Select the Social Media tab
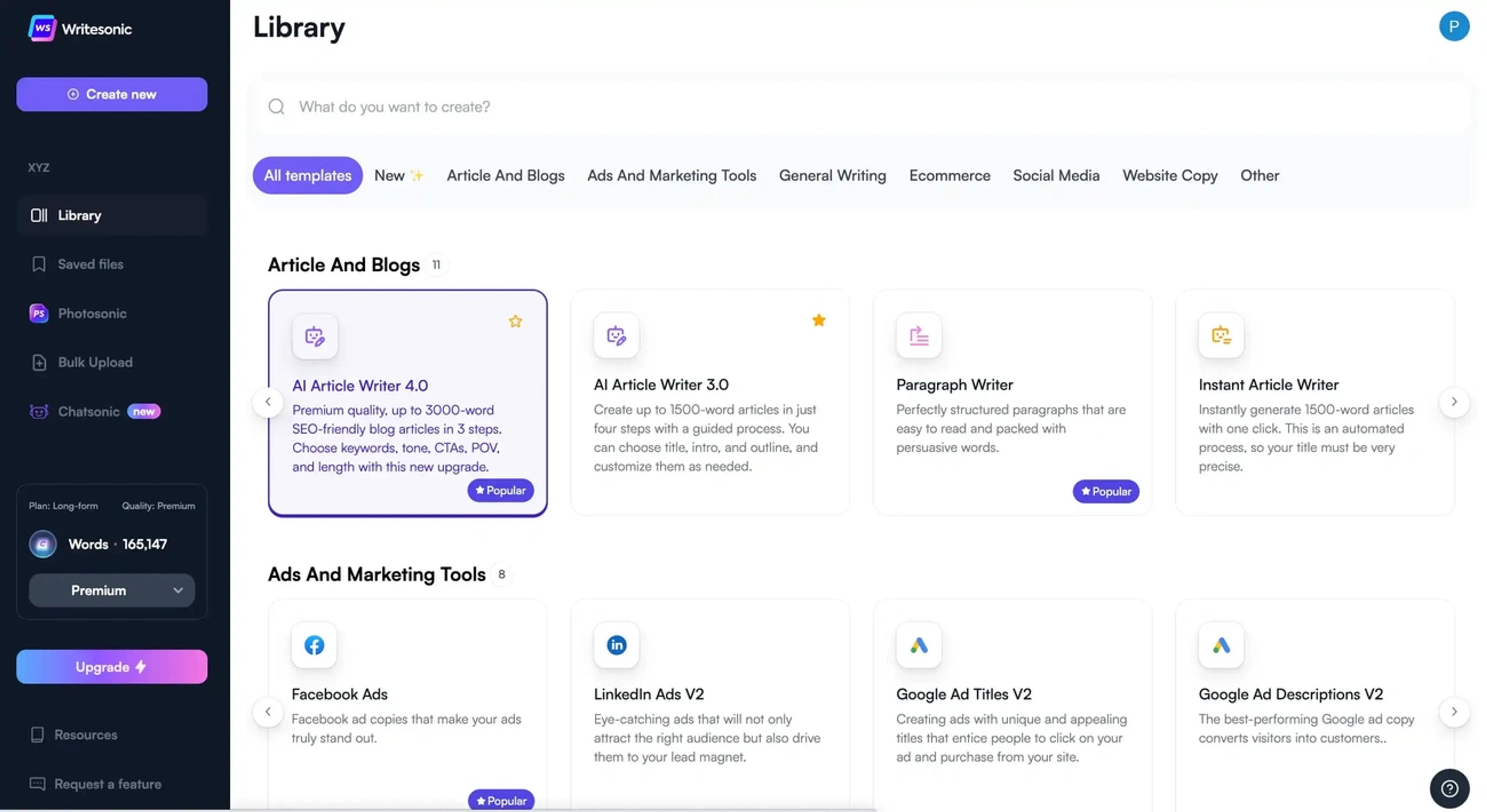 pyautogui.click(x=1055, y=175)
